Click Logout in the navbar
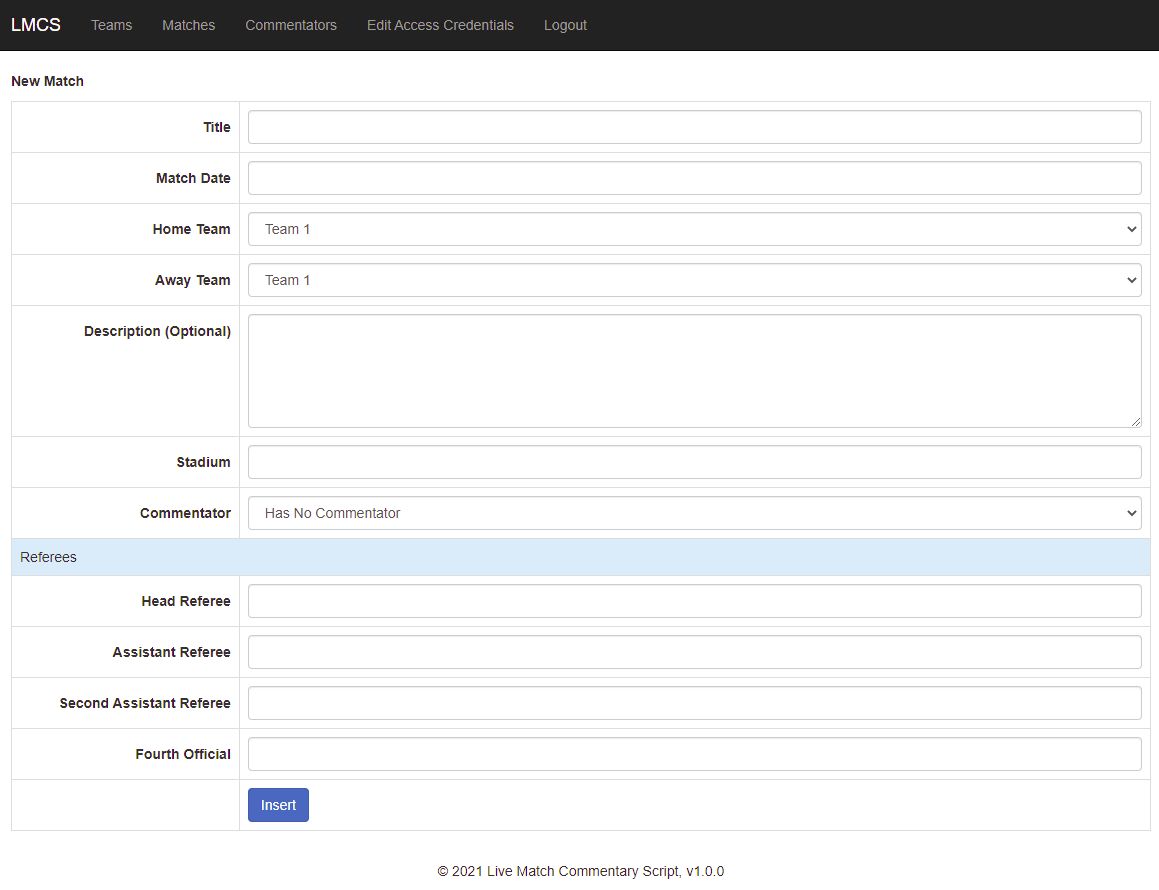The height and width of the screenshot is (890, 1159). click(565, 25)
